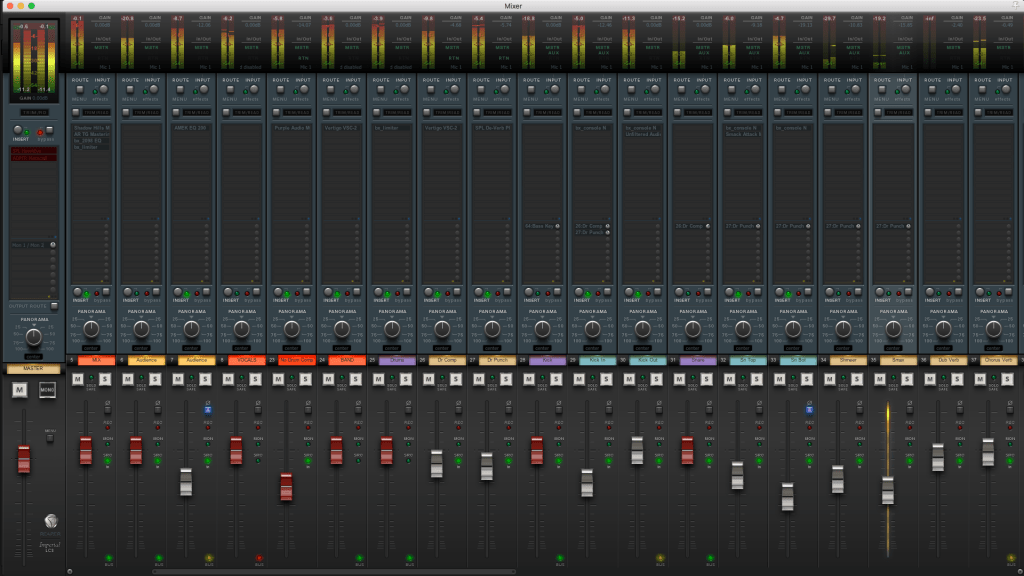The width and height of the screenshot is (1024, 576).
Task: Click the Shmeer channel fader handle
Action: coord(837,478)
